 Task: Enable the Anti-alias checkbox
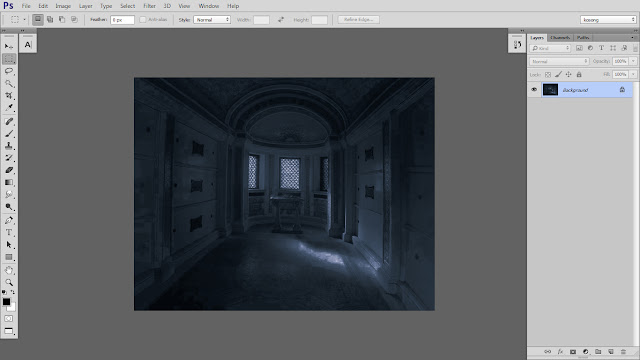click(142, 20)
